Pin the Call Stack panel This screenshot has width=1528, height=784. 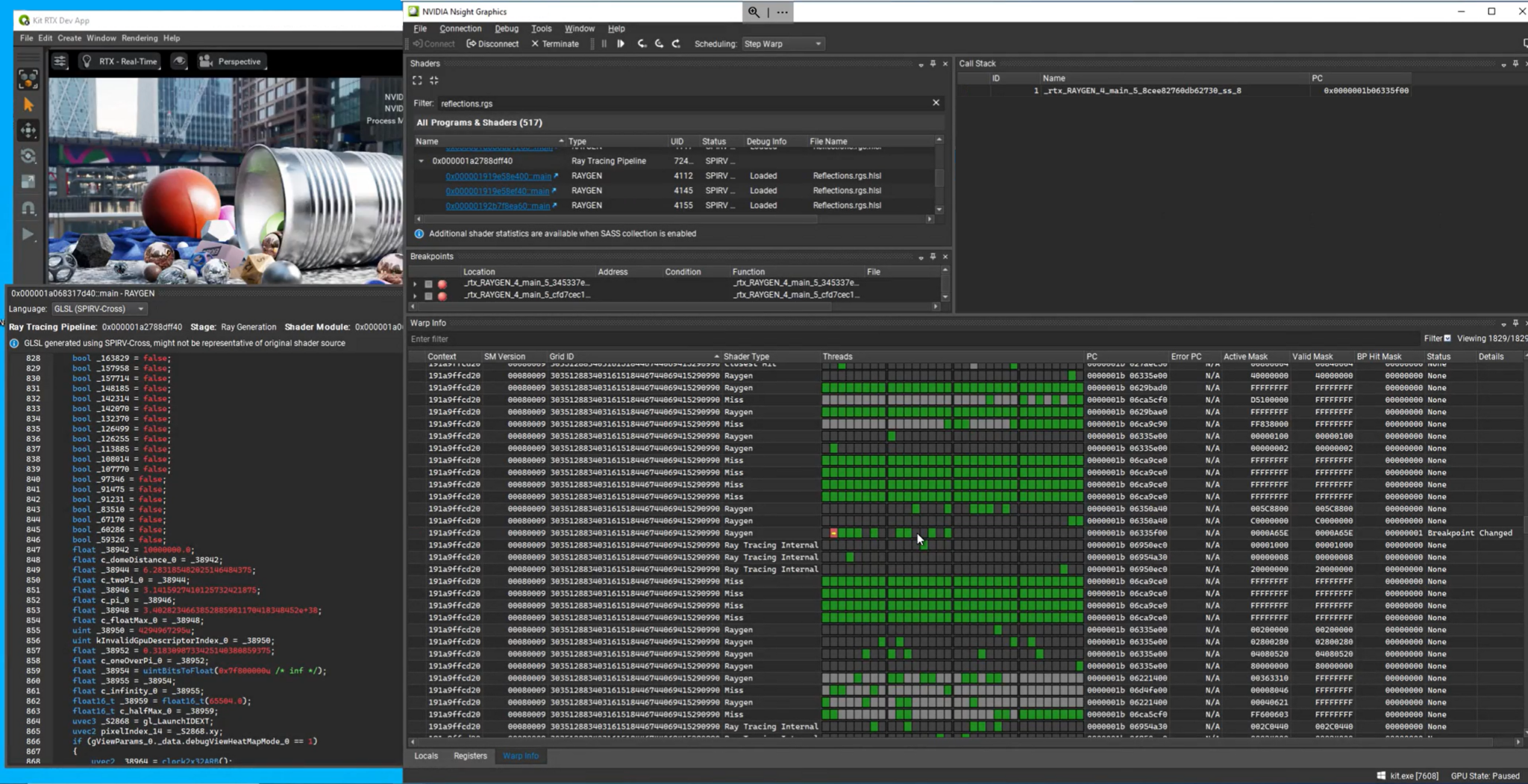coord(1515,63)
